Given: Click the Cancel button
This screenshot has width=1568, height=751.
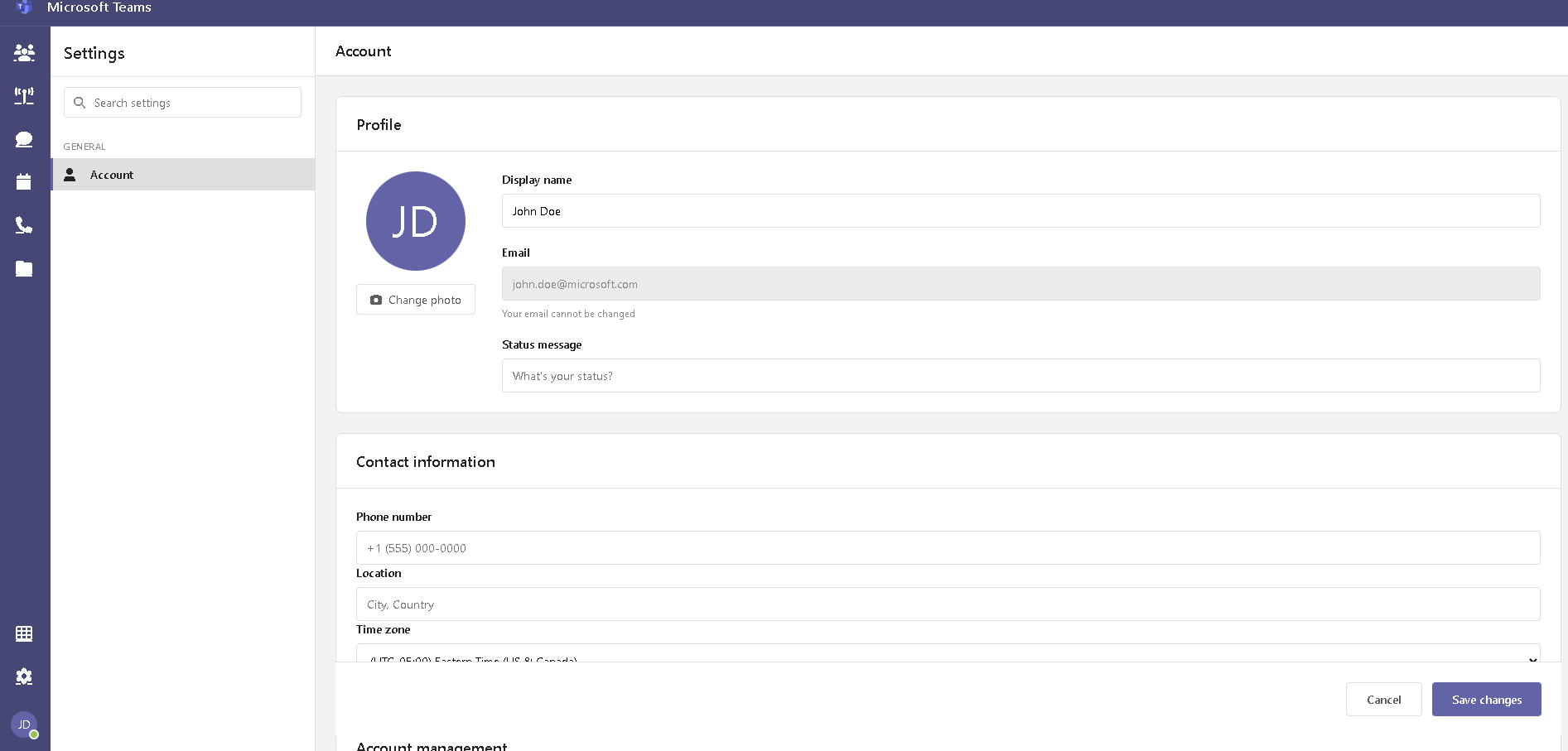Looking at the screenshot, I should click(1383, 699).
